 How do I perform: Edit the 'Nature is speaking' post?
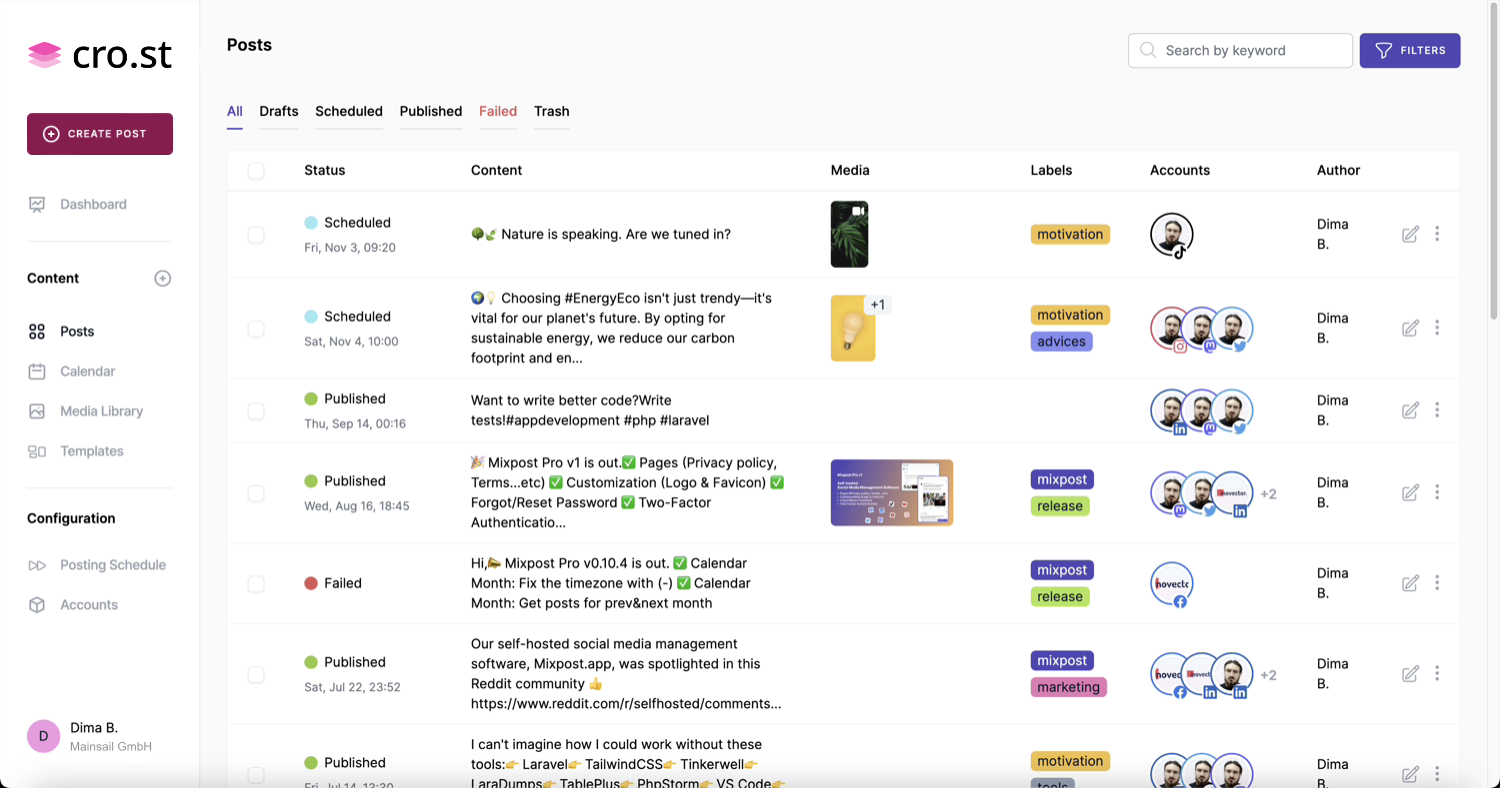point(1410,234)
